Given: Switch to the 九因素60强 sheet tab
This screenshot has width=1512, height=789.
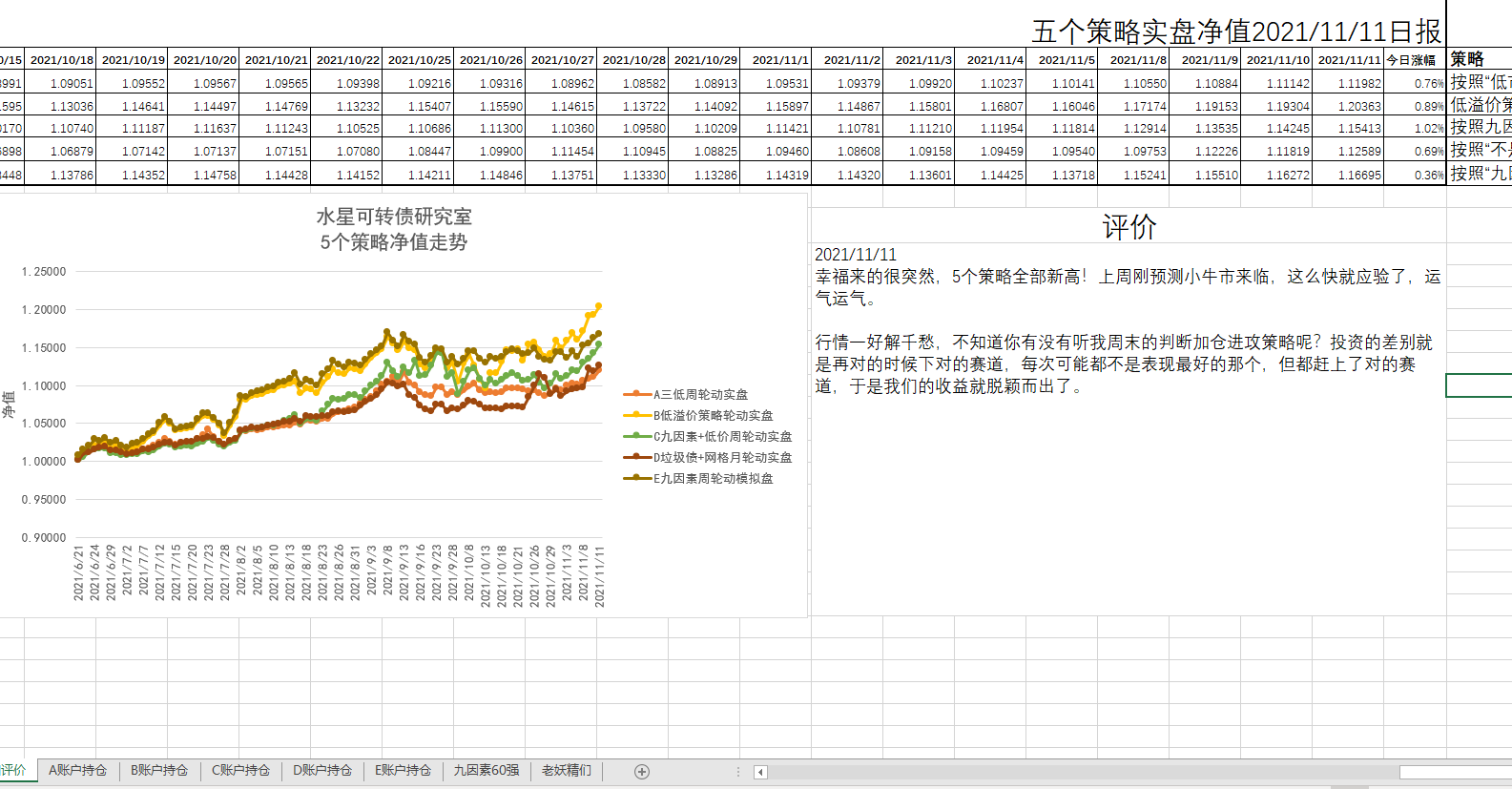Looking at the screenshot, I should (x=487, y=771).
